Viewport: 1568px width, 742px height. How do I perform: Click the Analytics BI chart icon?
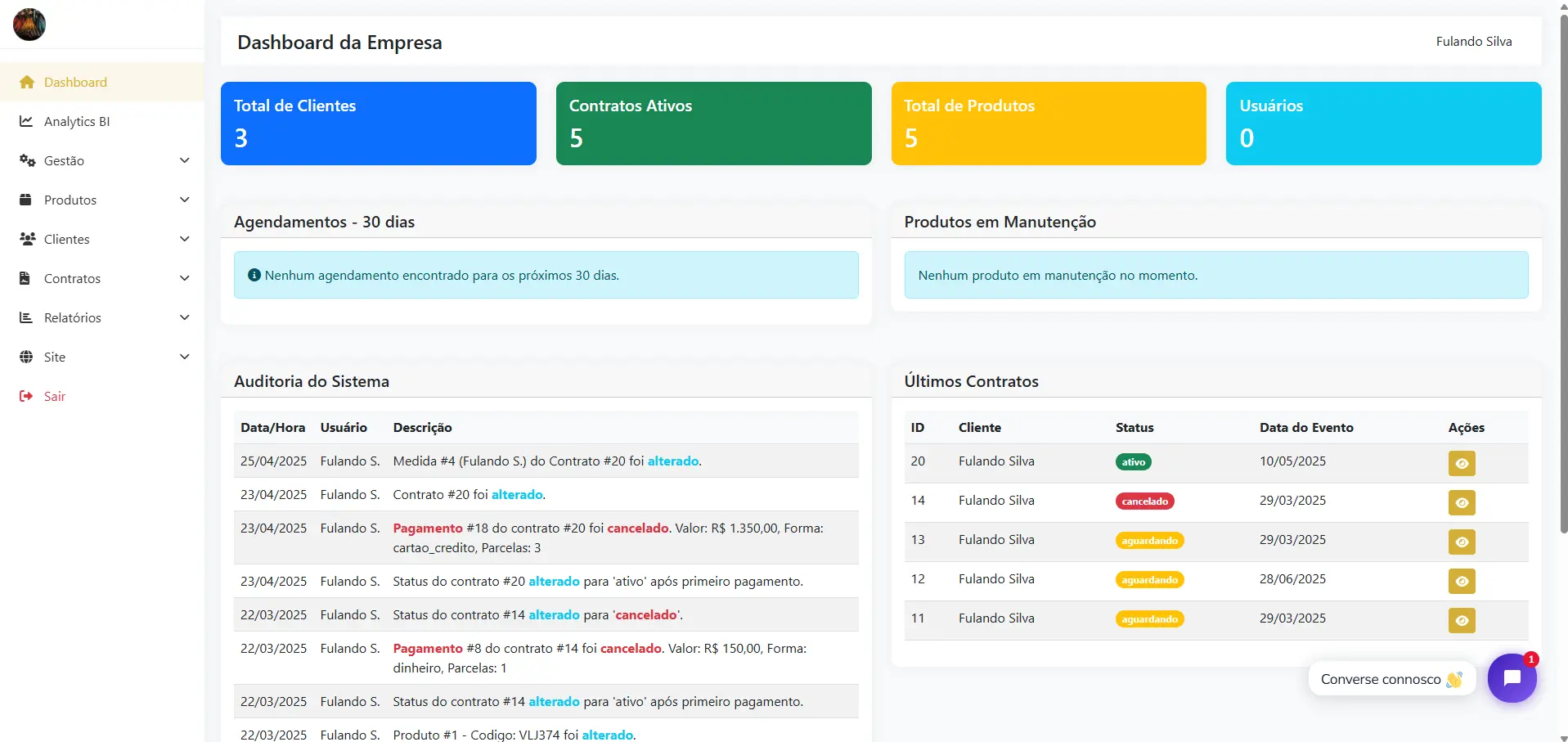tap(26, 121)
